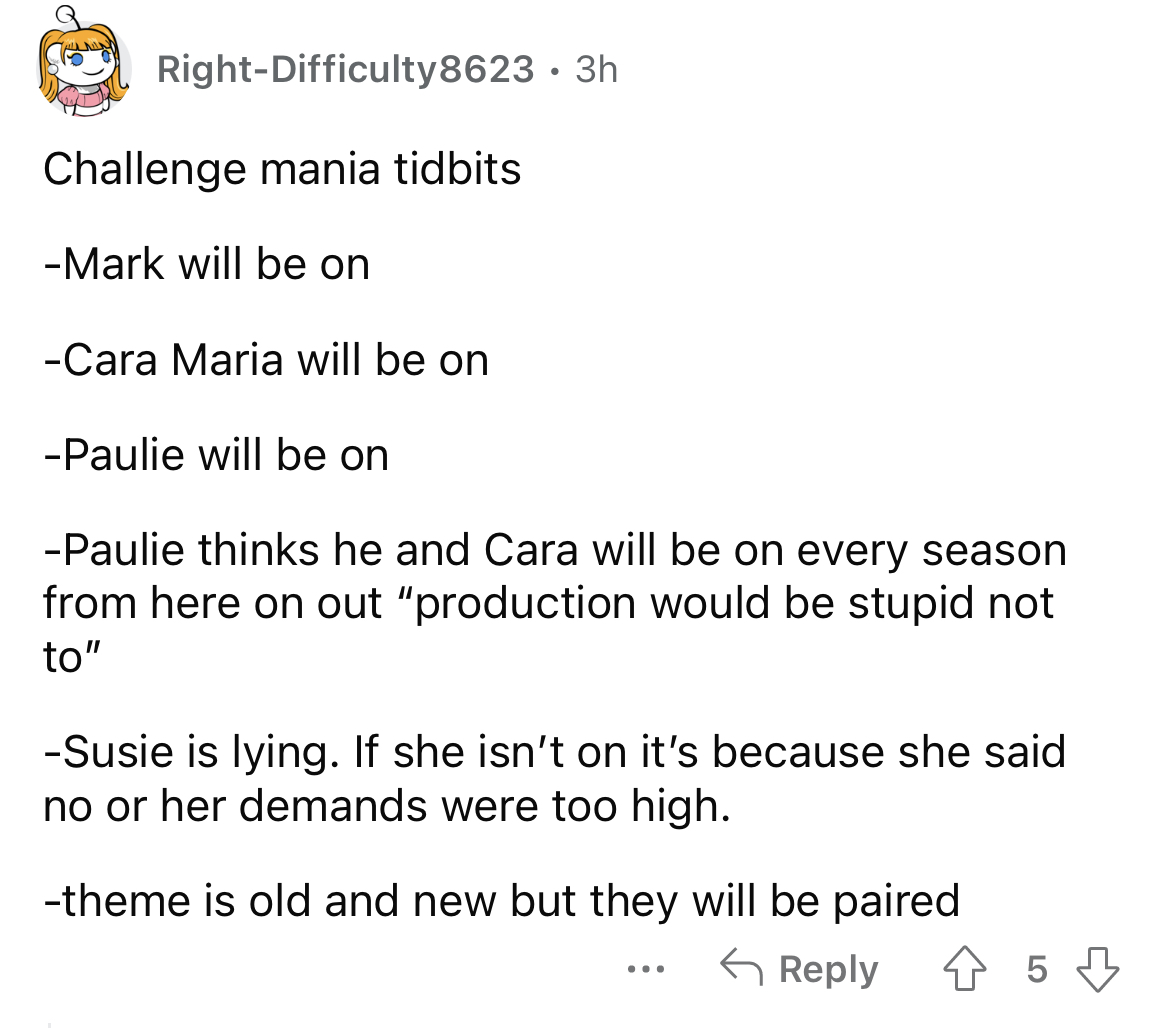Click the '-Mark will be on' line
This screenshot has width=1170, height=1028.
[207, 264]
